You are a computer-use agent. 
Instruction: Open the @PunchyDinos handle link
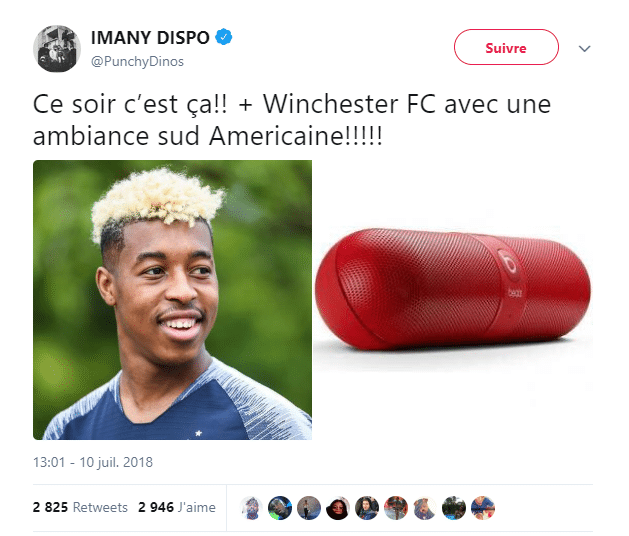pyautogui.click(x=137, y=61)
